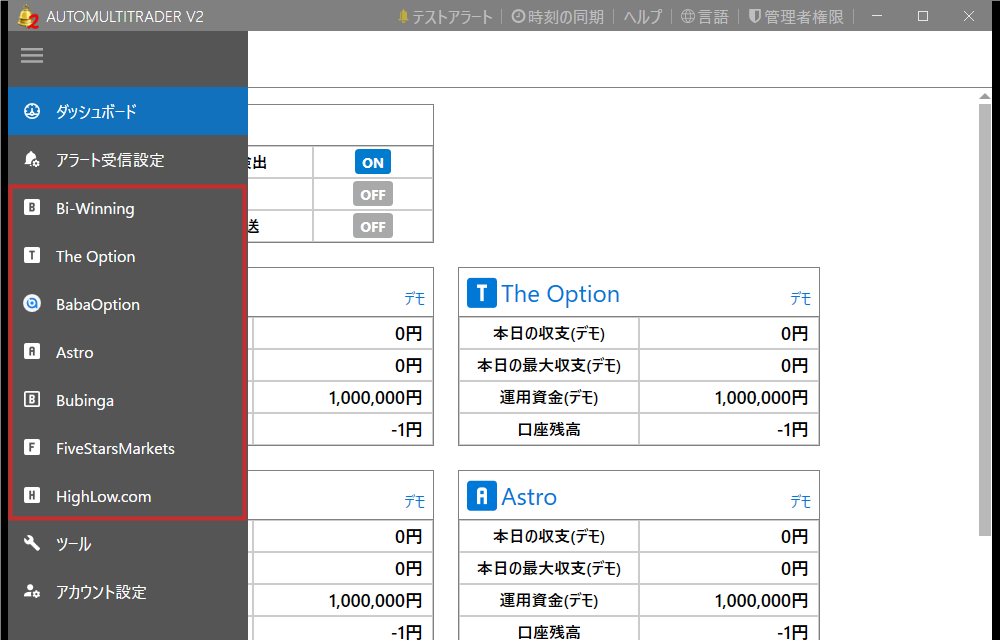Open アカウント設定 menu item

point(128,592)
